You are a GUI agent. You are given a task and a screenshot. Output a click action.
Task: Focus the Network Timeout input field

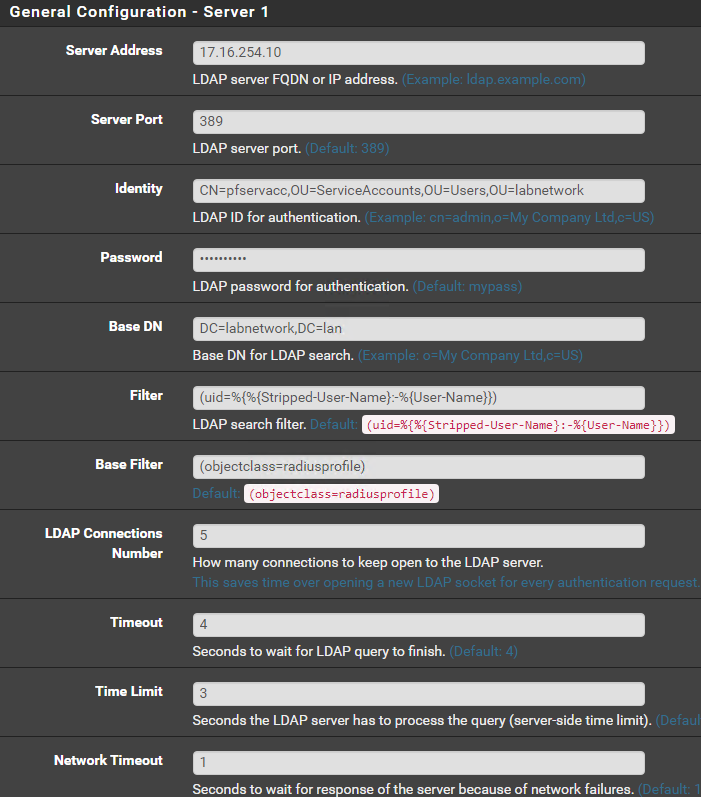point(418,763)
